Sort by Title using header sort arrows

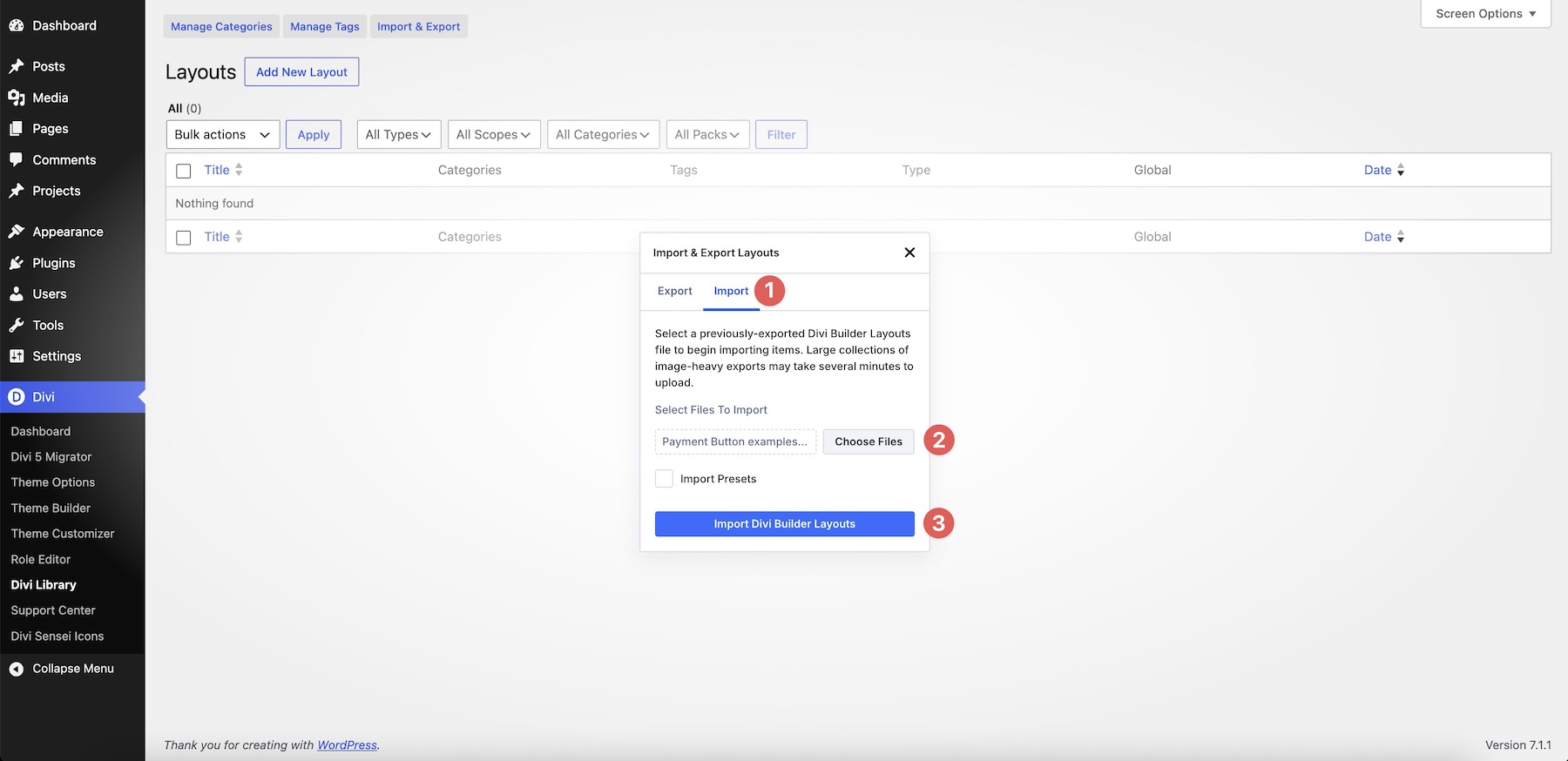[239, 170]
